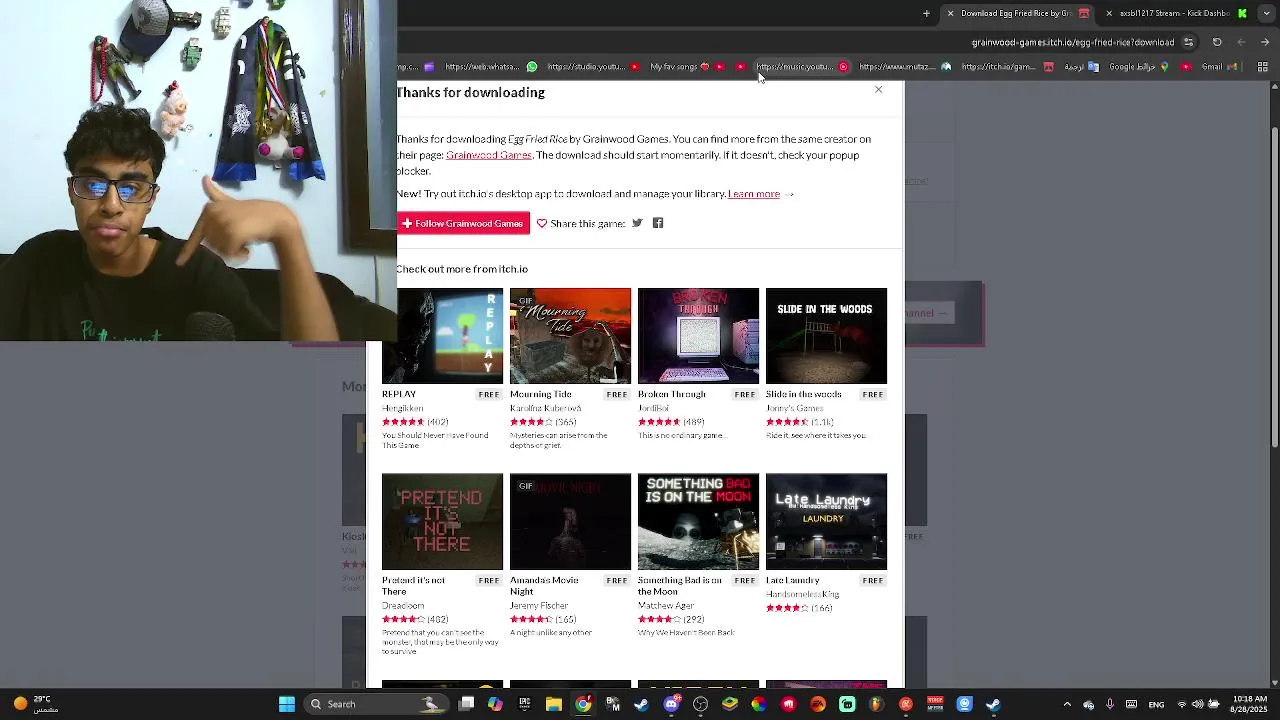
Task: Show hidden system tray icons
Action: (1067, 704)
